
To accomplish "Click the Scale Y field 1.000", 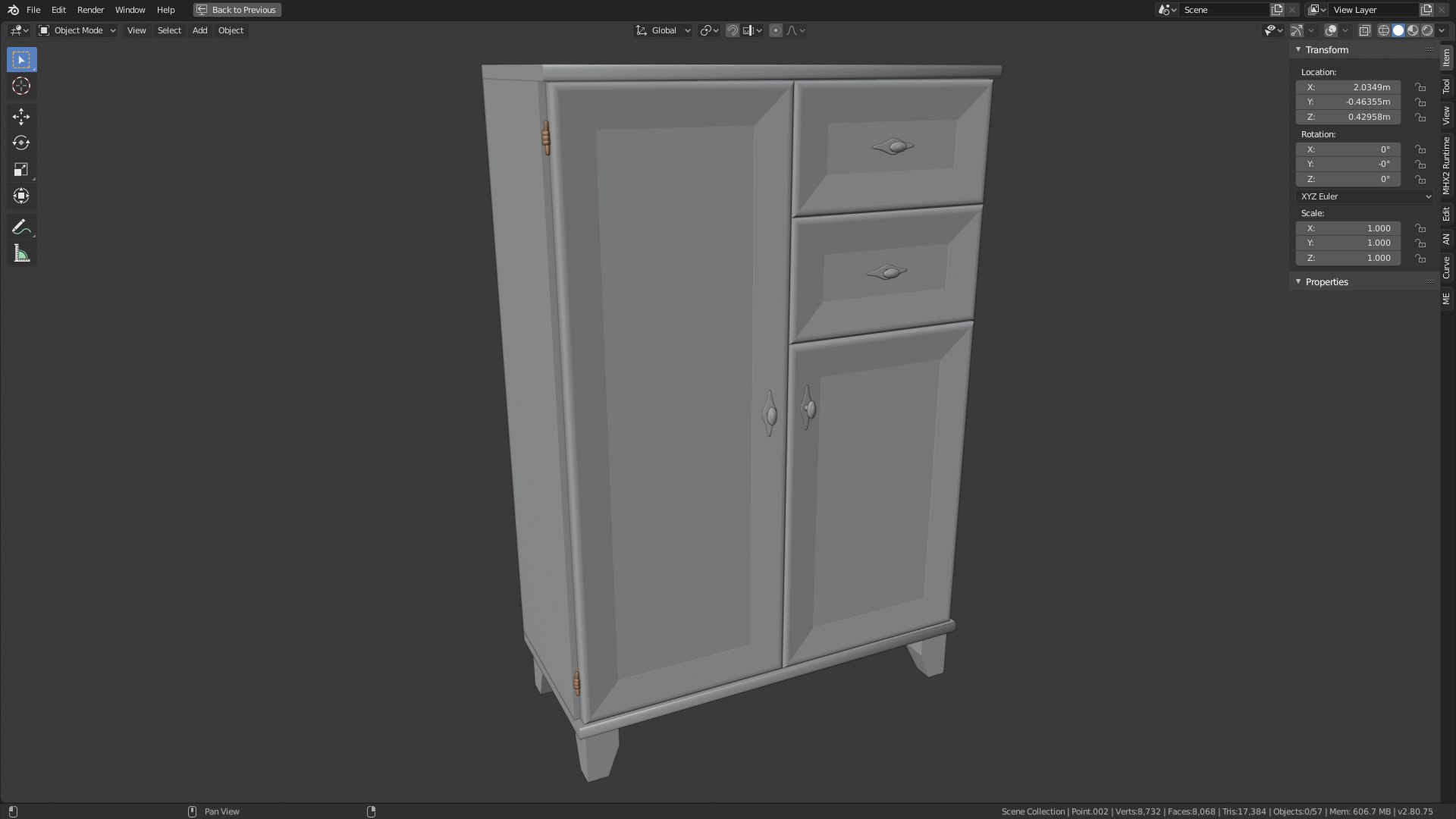I will coord(1348,243).
